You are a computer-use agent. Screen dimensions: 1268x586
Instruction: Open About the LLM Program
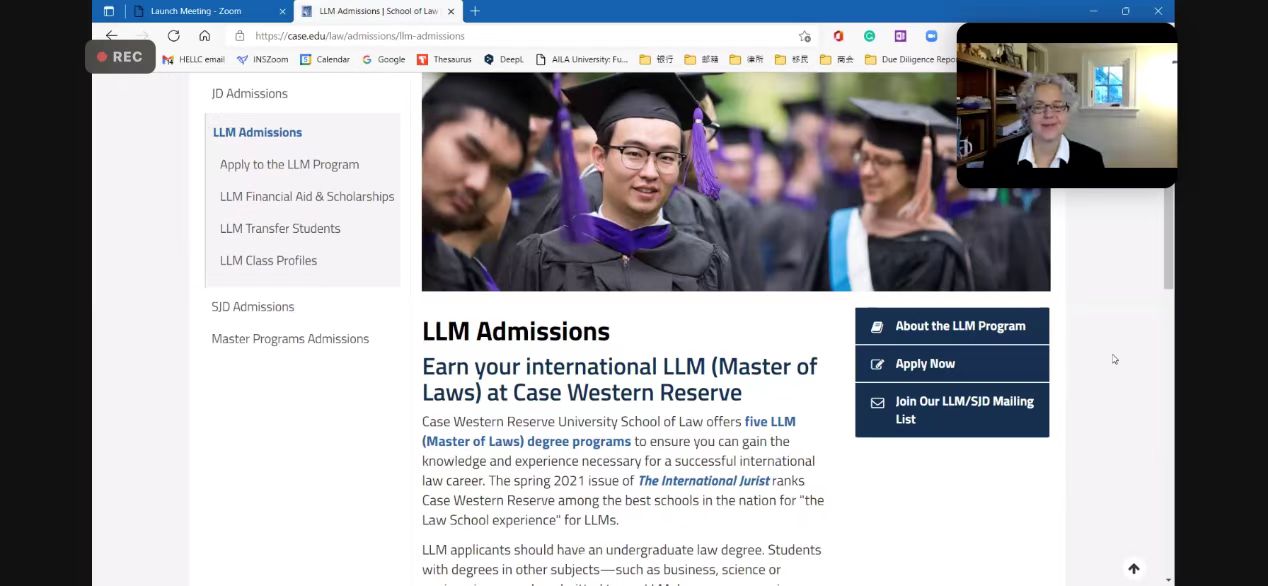click(x=951, y=326)
